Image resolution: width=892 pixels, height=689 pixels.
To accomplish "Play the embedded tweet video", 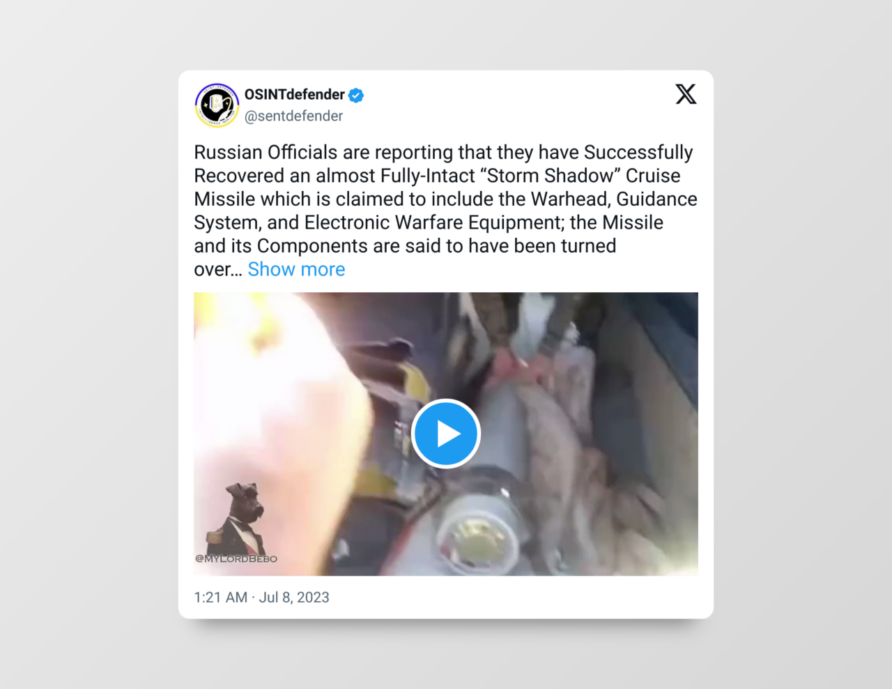I will click(x=446, y=434).
